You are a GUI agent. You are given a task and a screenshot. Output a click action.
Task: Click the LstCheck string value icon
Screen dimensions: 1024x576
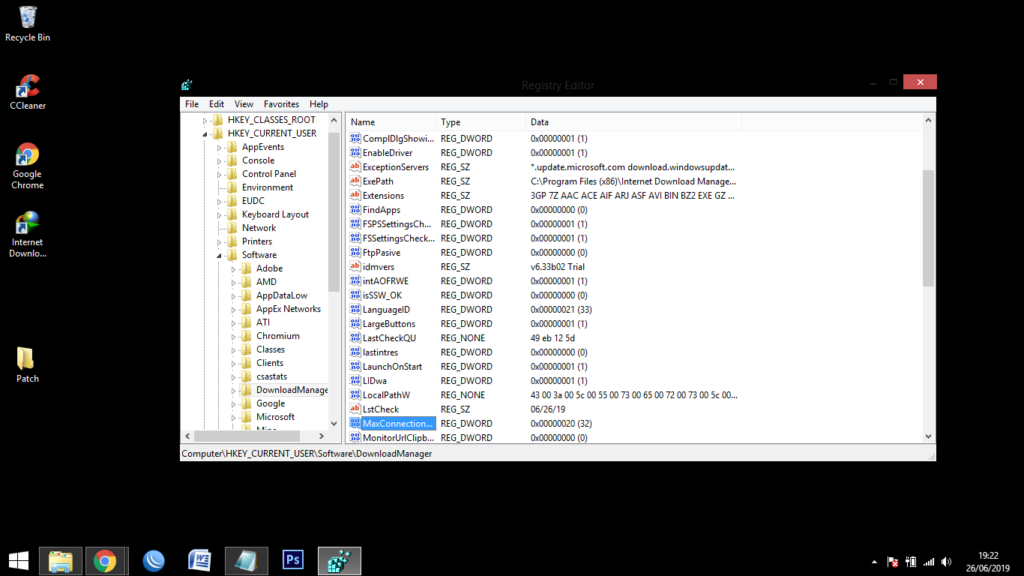coord(355,409)
